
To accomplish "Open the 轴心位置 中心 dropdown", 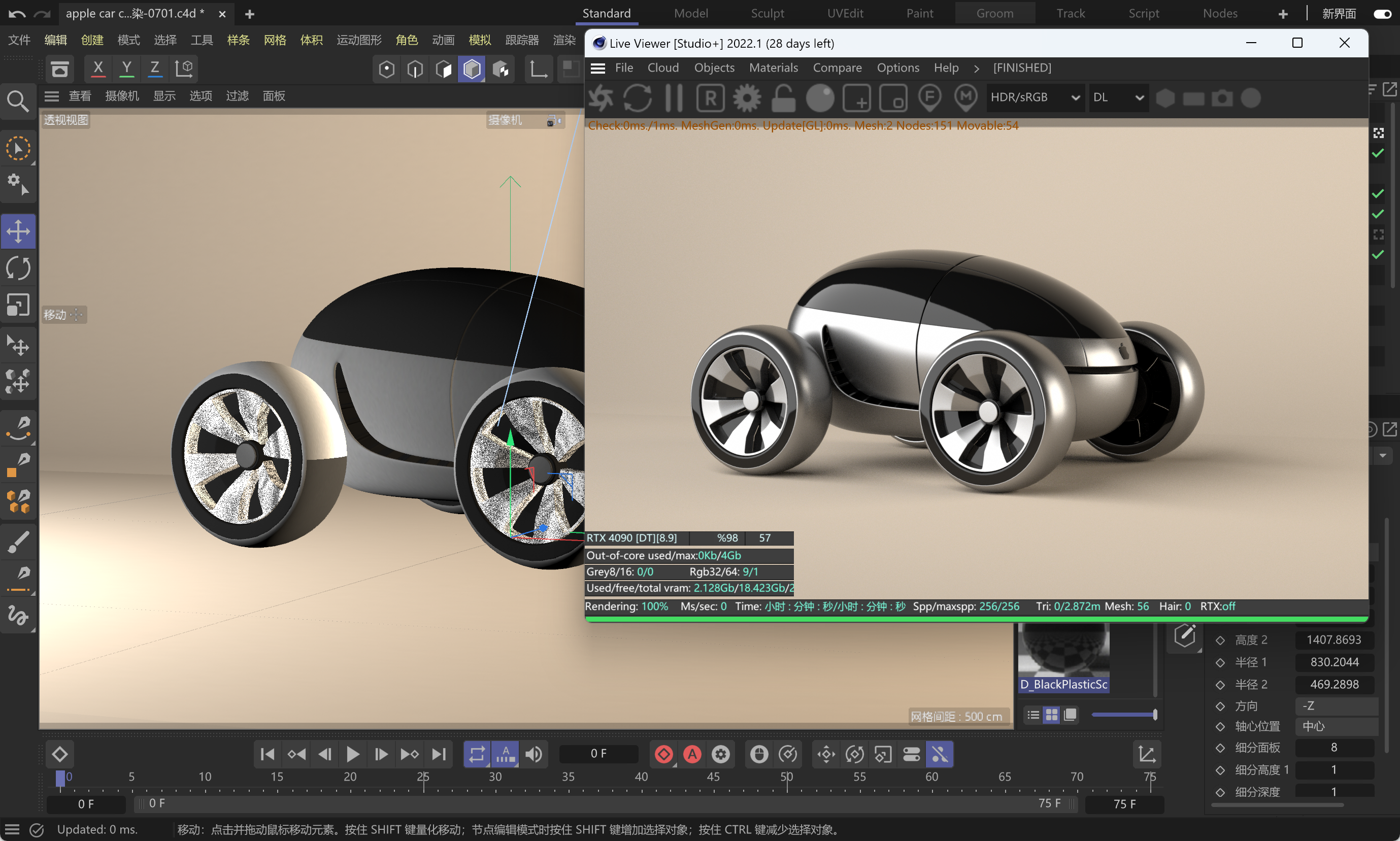I will 1336,726.
